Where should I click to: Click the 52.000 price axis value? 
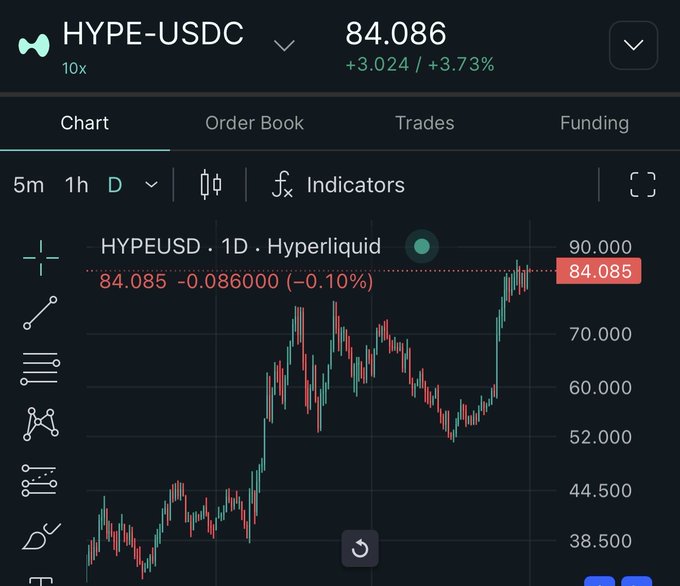pyautogui.click(x=600, y=437)
